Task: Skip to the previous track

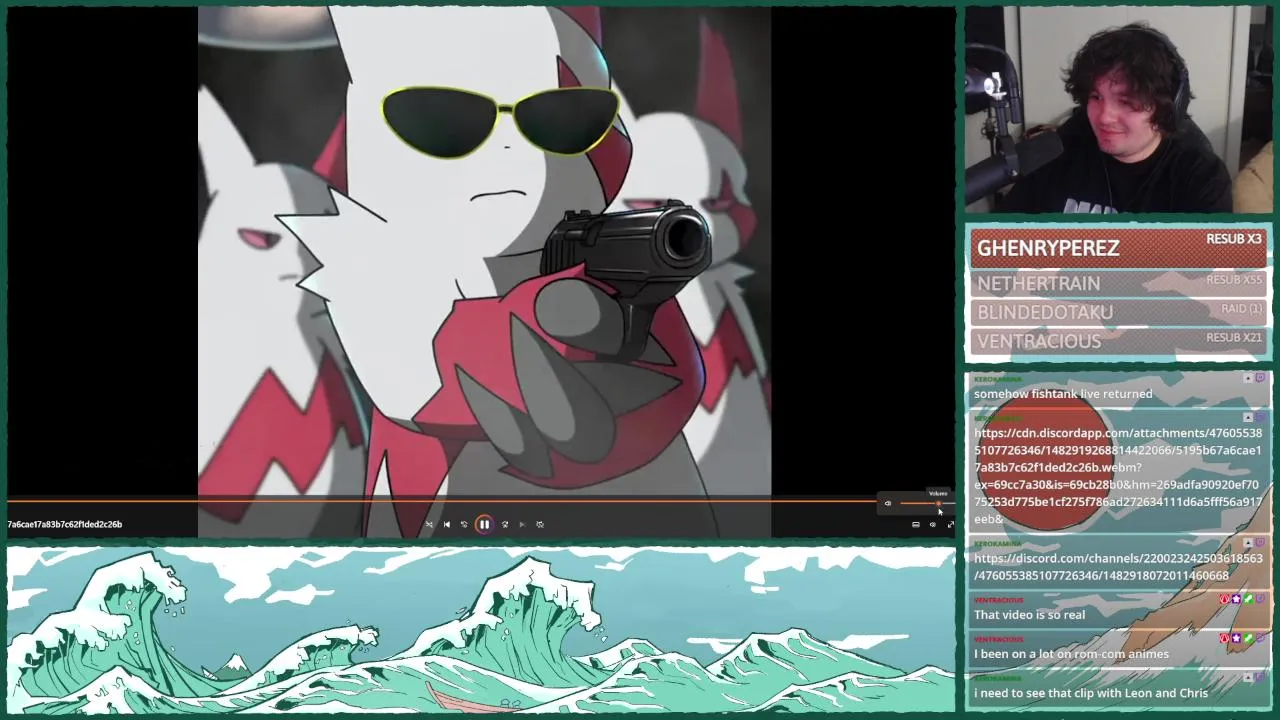Action: 447,524
